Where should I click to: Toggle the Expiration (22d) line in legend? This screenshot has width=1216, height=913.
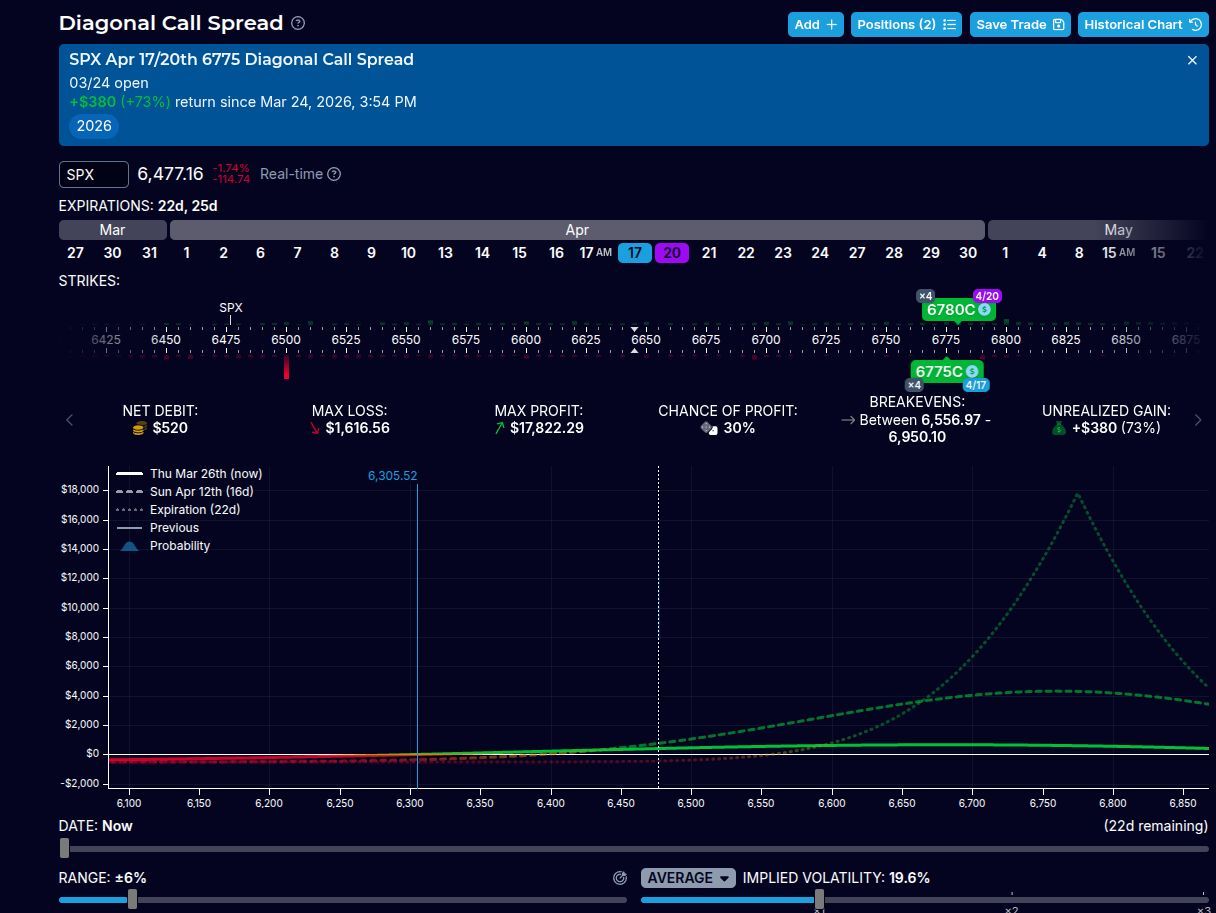tap(194, 510)
